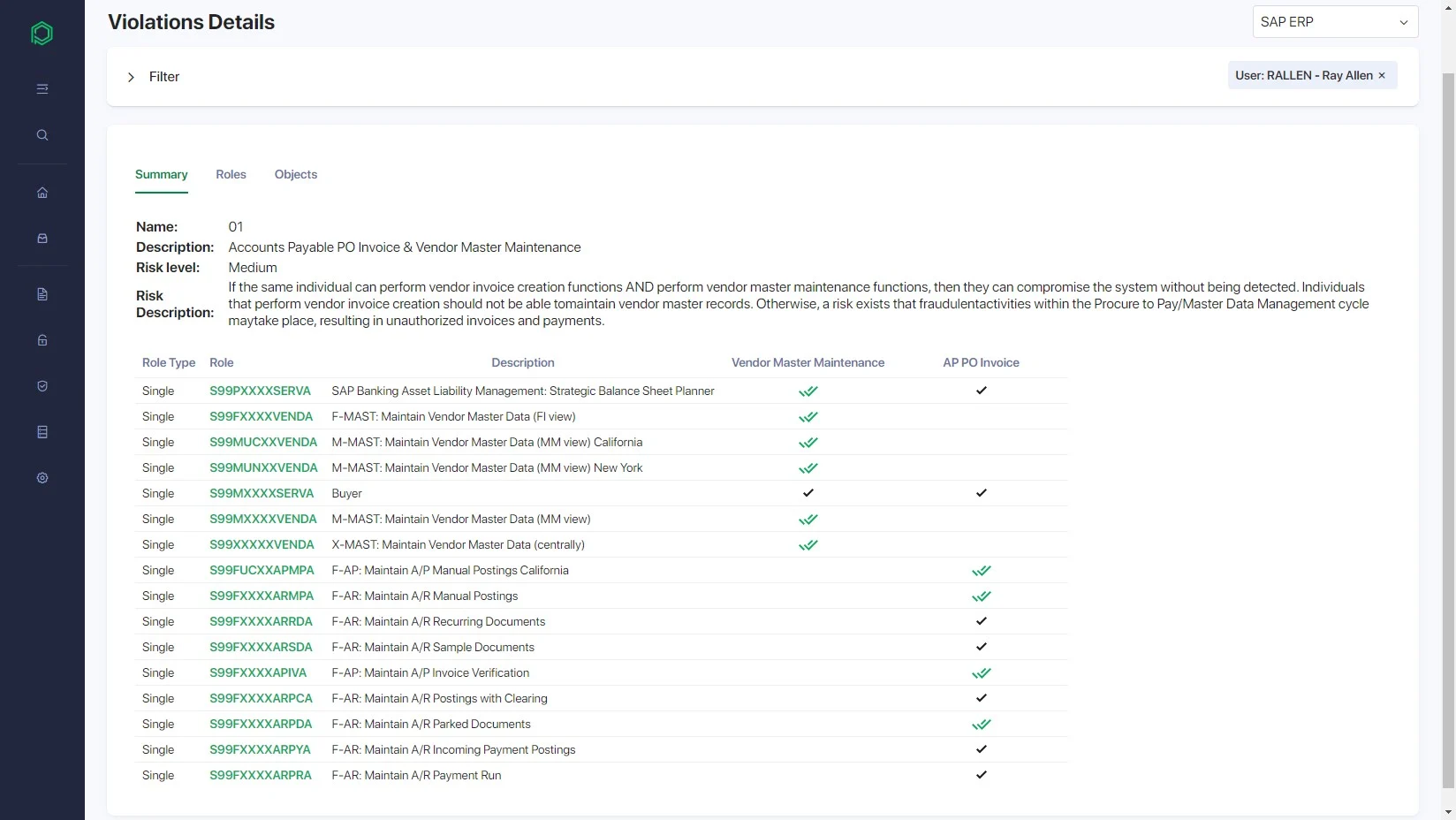Click the Medium risk level value
1456x820 pixels.
253,268
